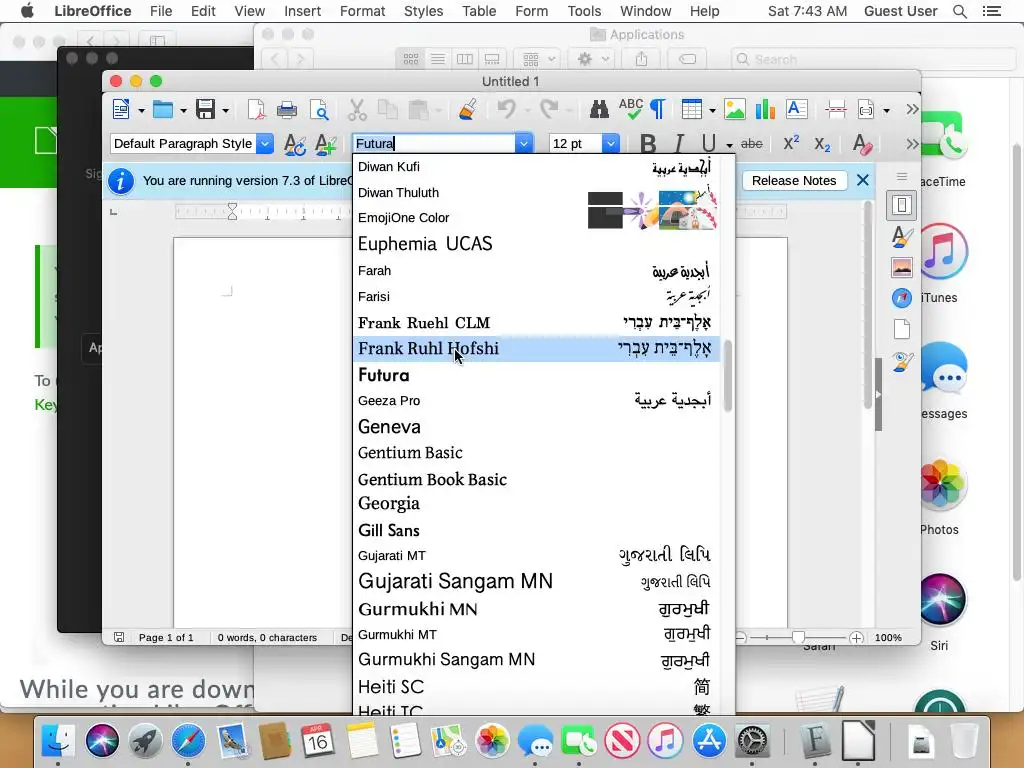
Task: Open a new document via toolbar icon
Action: pyautogui.click(x=121, y=109)
